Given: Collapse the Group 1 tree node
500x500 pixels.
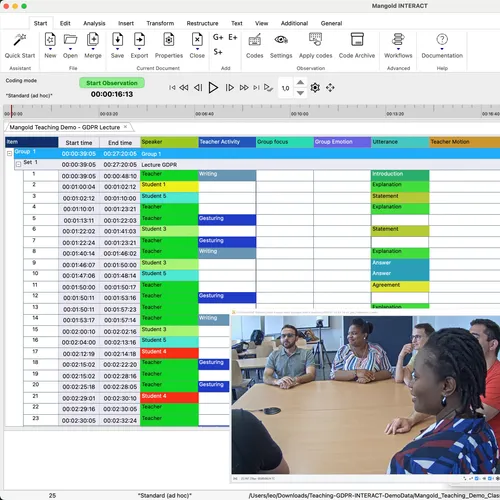Looking at the screenshot, I should (9, 153).
